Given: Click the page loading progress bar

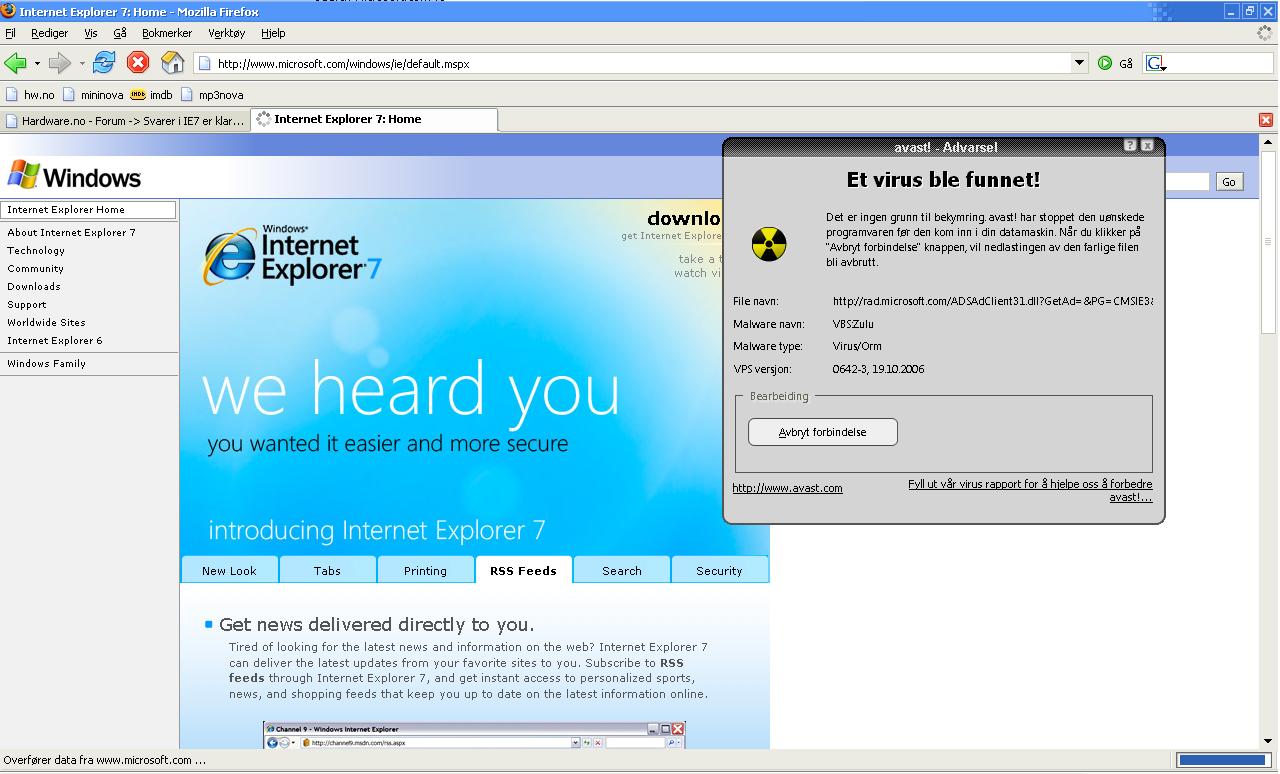Looking at the screenshot, I should (x=1222, y=760).
